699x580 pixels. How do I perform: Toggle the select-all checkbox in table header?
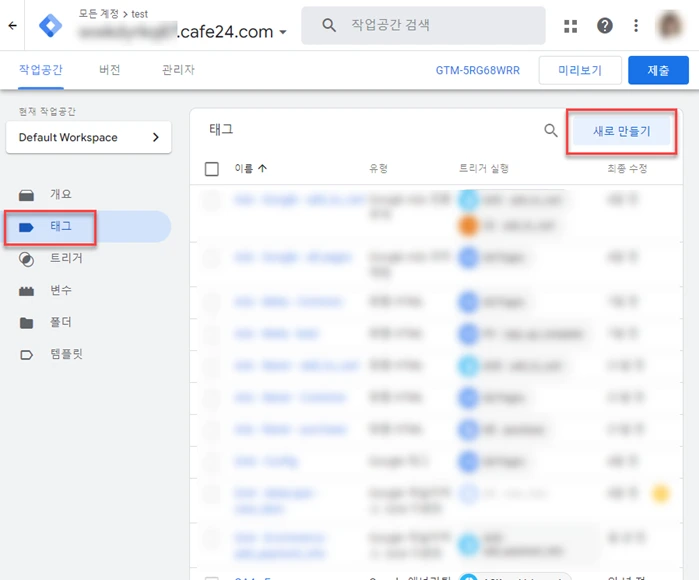pos(212,169)
